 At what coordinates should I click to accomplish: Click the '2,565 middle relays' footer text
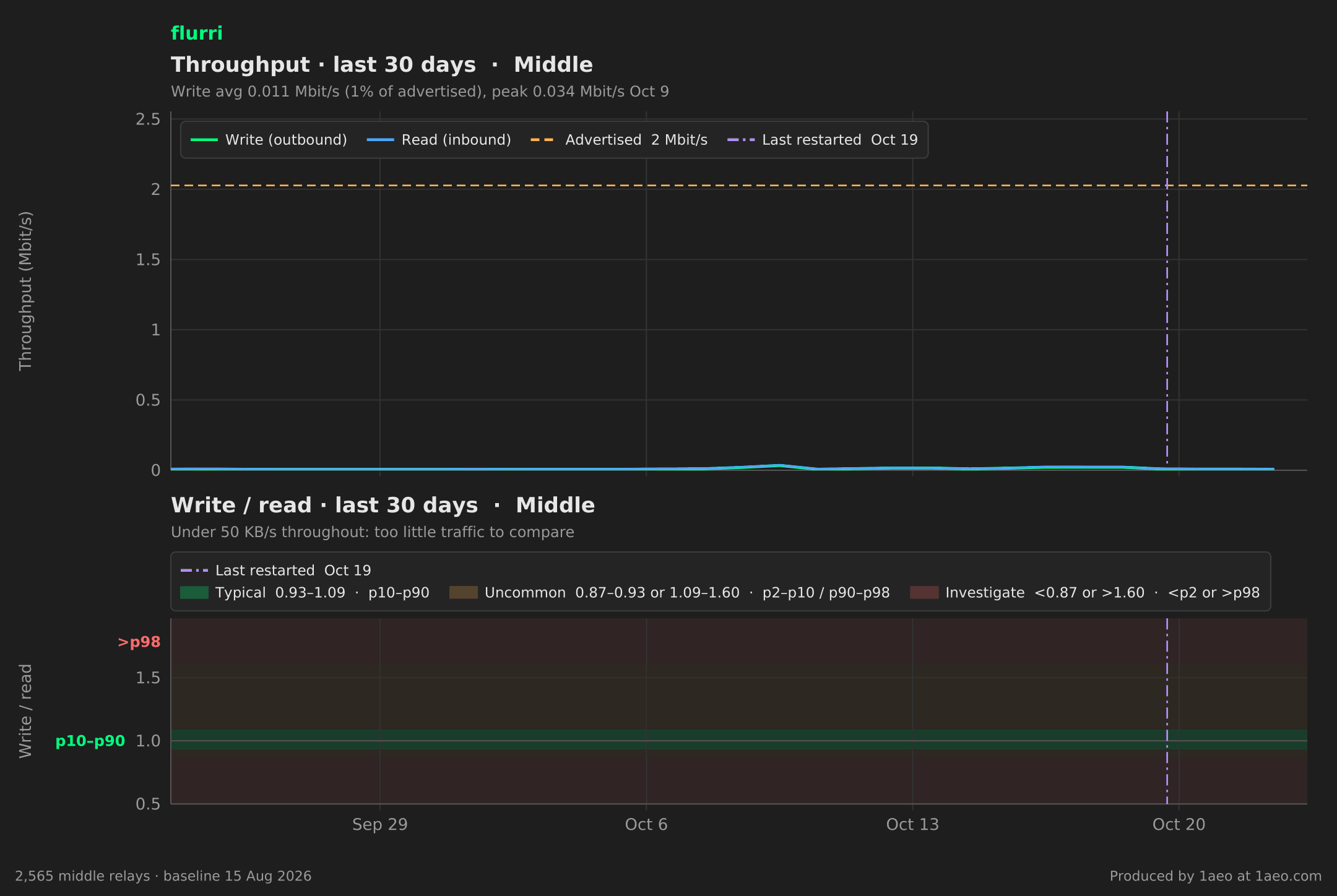(163, 876)
